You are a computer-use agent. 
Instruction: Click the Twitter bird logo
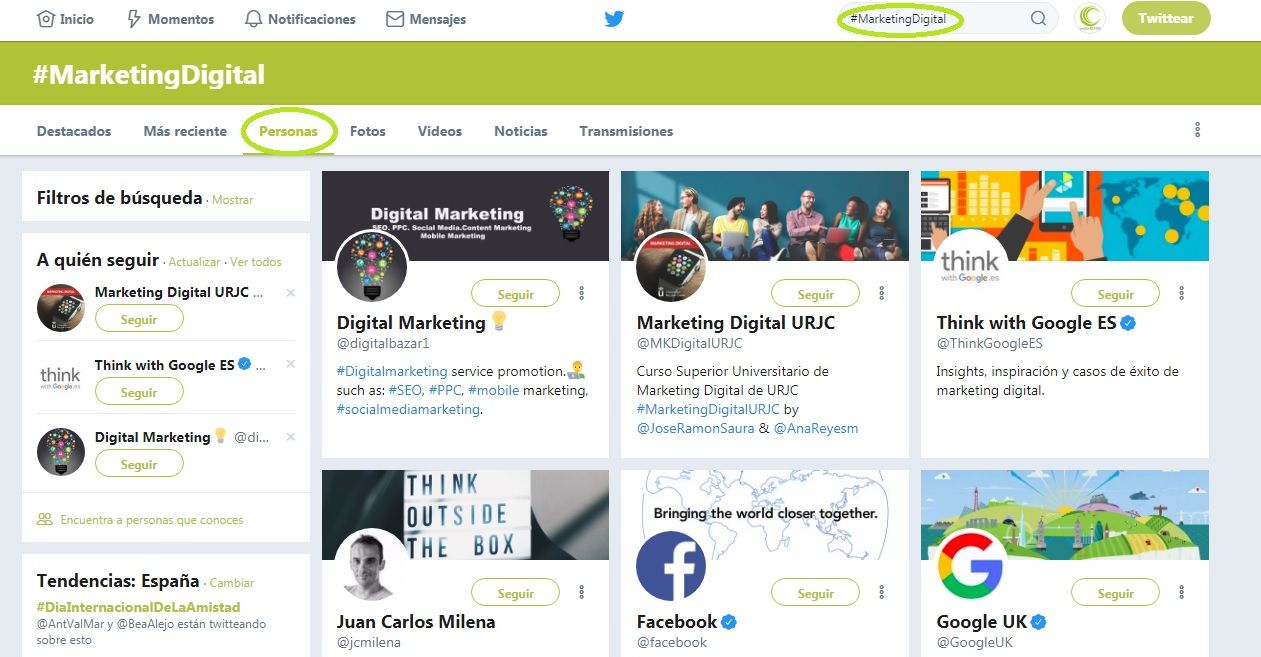tap(614, 19)
